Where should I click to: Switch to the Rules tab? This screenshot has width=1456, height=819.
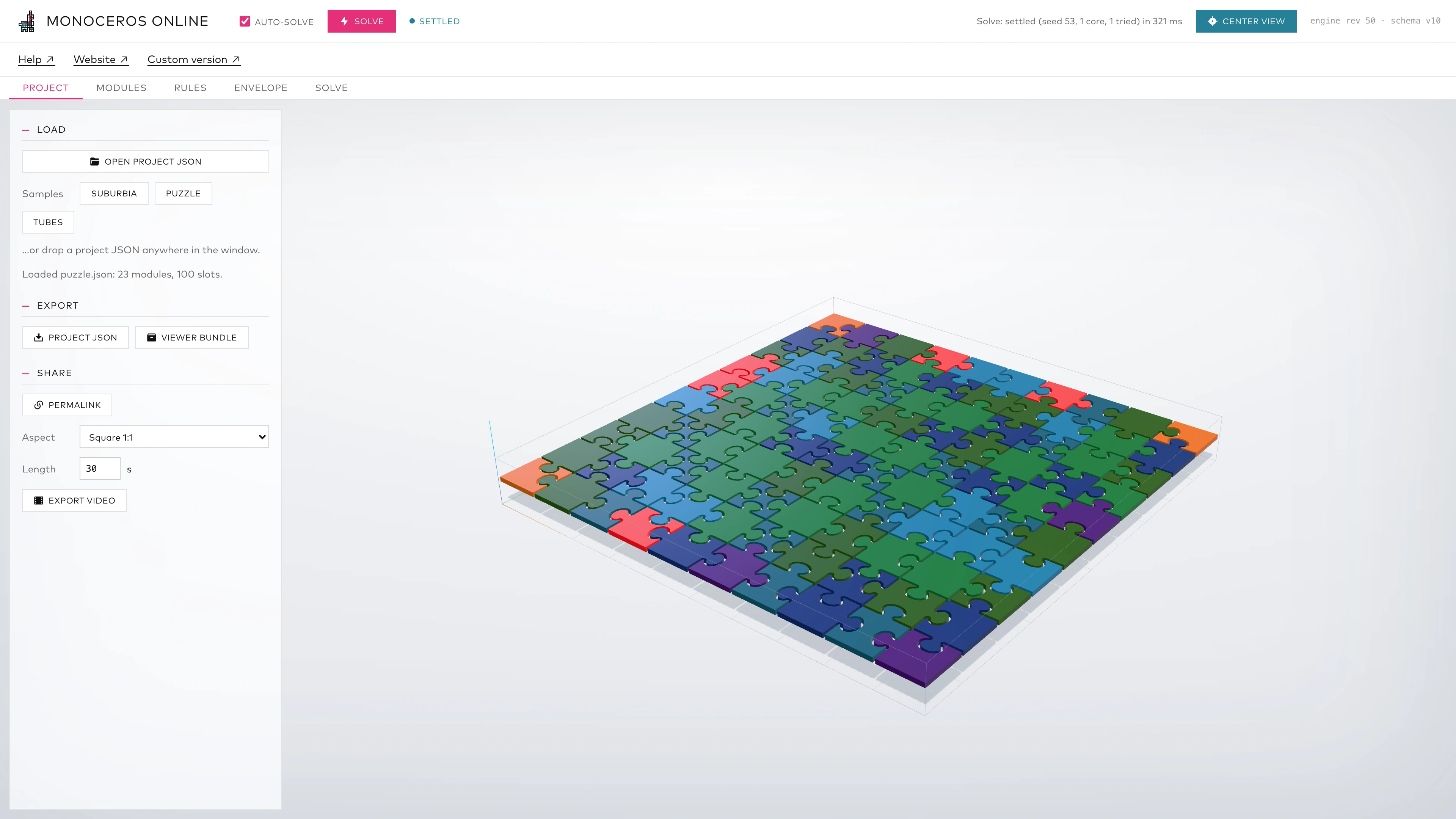tap(190, 88)
